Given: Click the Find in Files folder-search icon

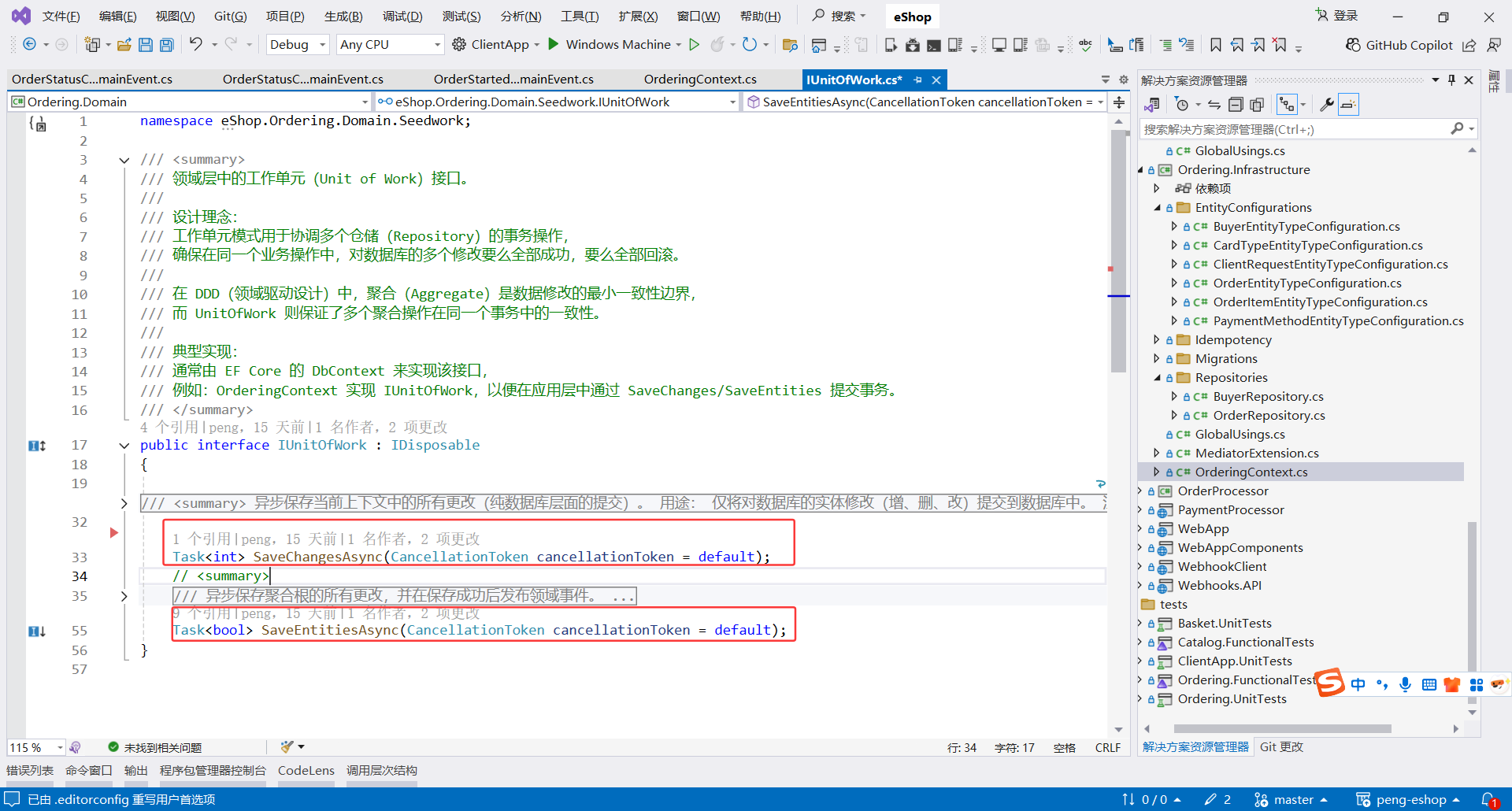Looking at the screenshot, I should (x=790, y=45).
